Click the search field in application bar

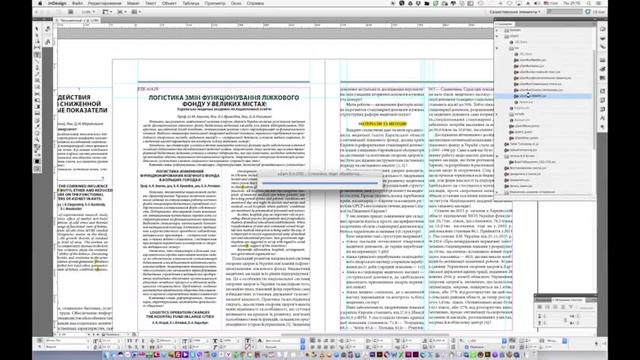[564, 12]
